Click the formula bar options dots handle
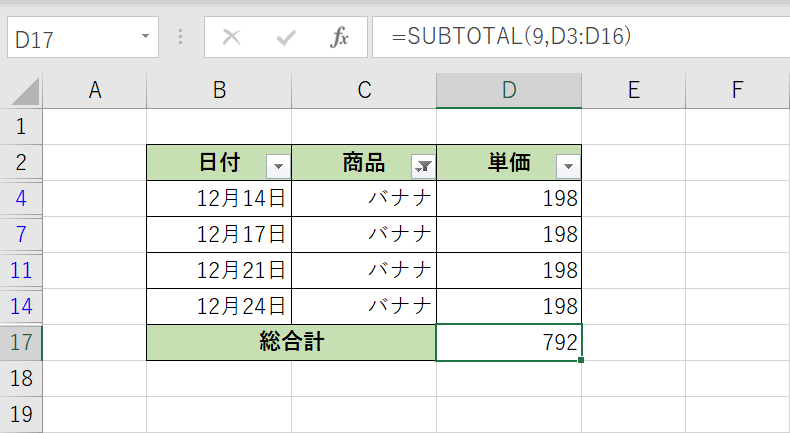Viewport: 790px width, 433px height. [x=180, y=37]
